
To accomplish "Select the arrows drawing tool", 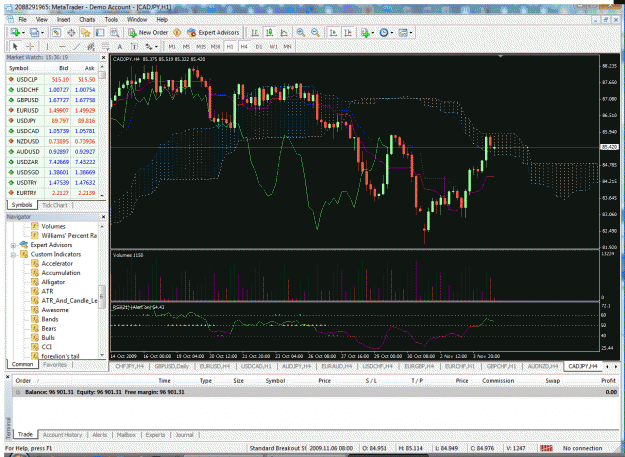I will (149, 47).
